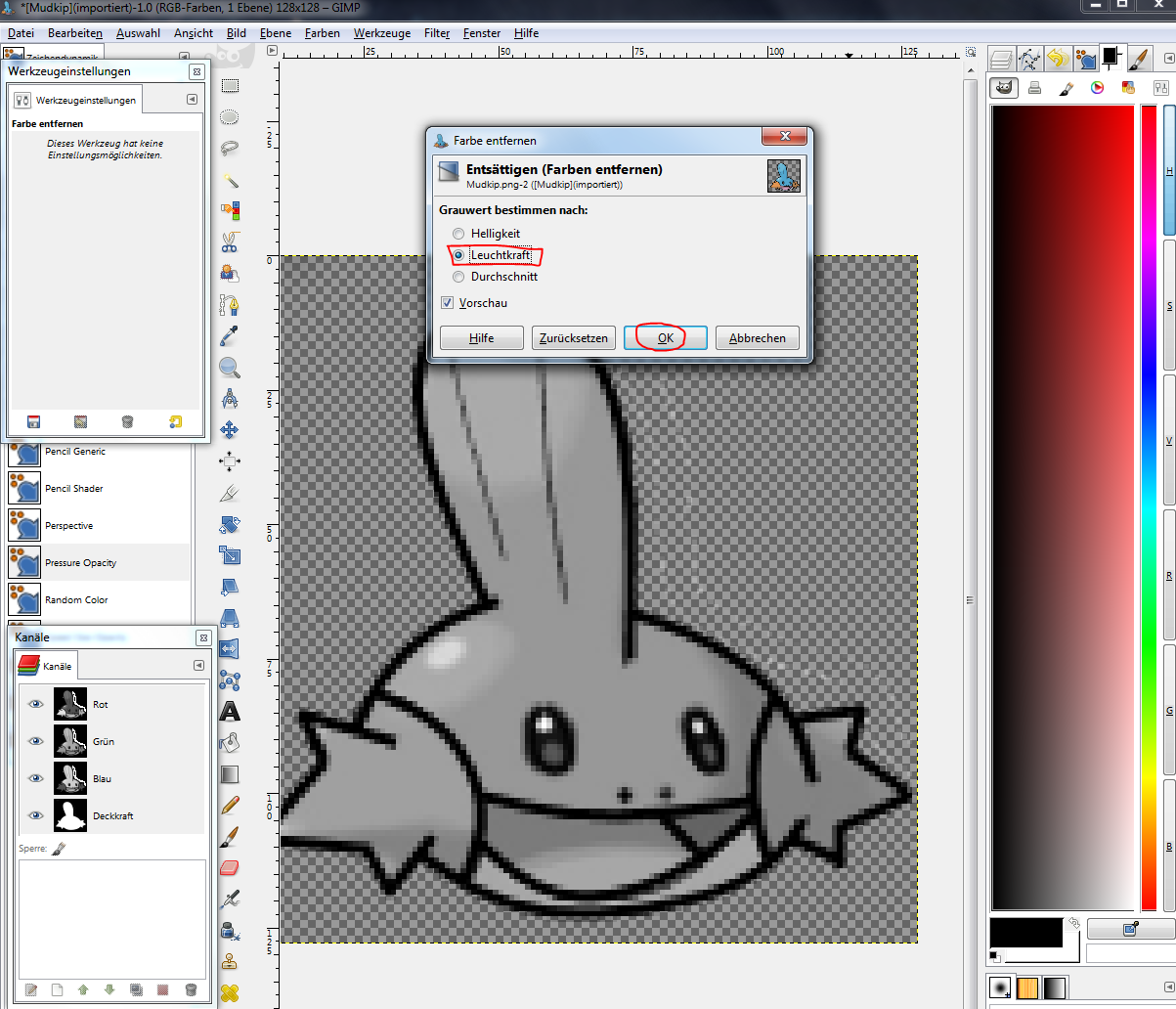The width and height of the screenshot is (1176, 1009).
Task: Select the Select by Color tool
Action: [x=230, y=211]
